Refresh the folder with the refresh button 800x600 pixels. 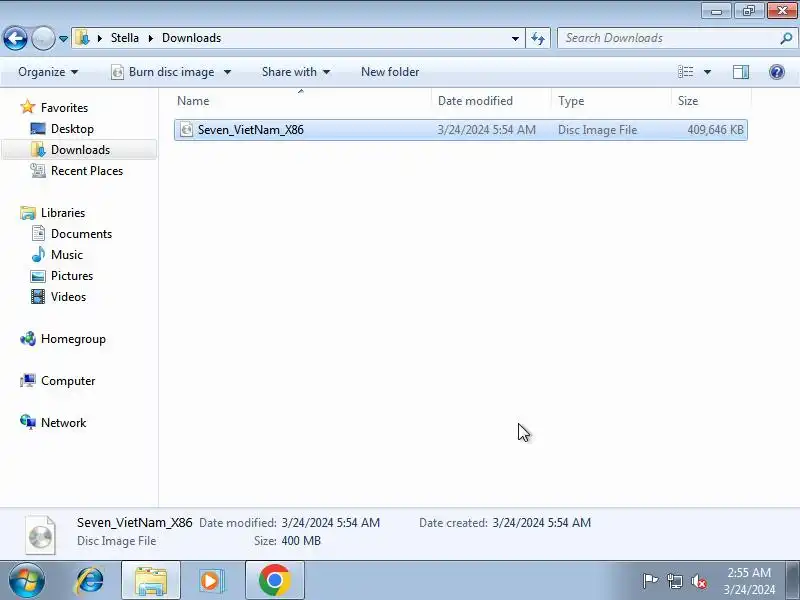pyautogui.click(x=538, y=38)
